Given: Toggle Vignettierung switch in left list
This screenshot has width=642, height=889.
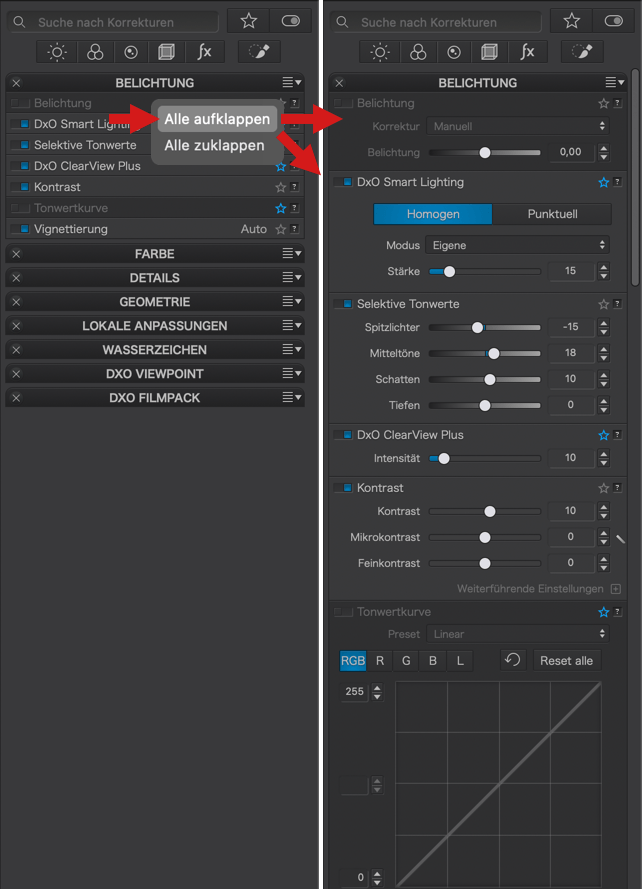Looking at the screenshot, I should point(20,229).
